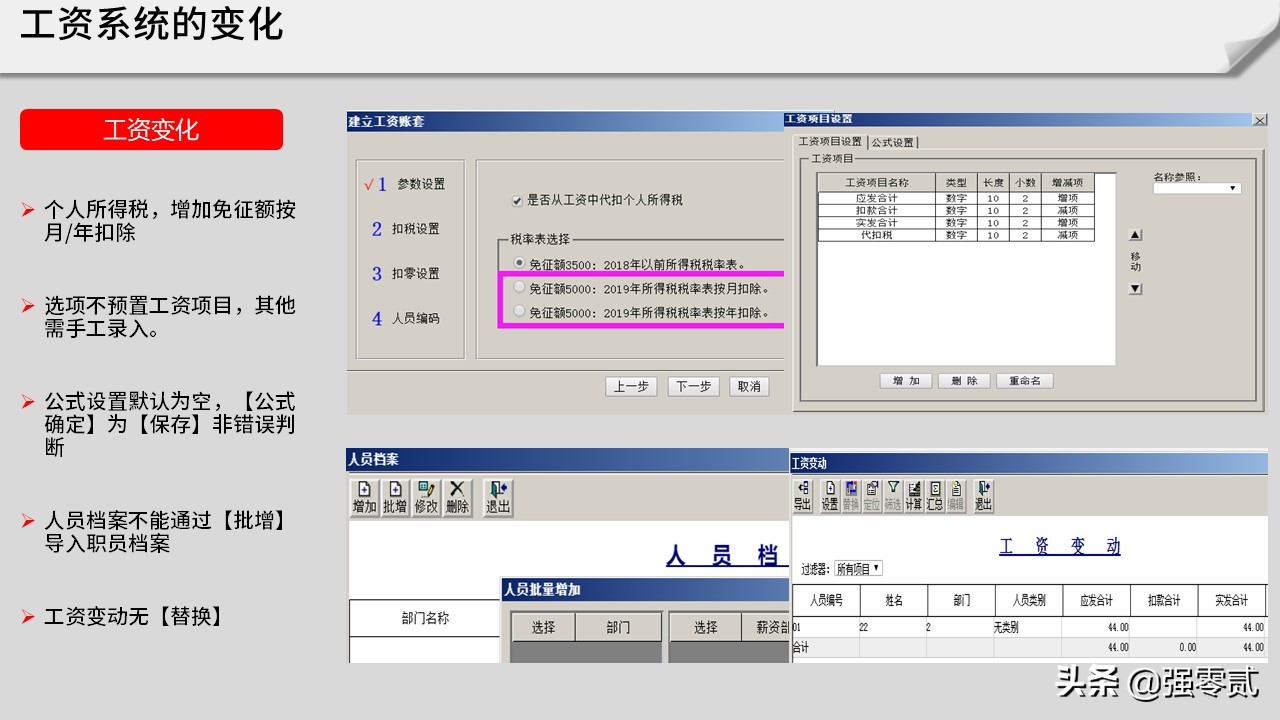This screenshot has height=720, width=1280.
Task: Click 长度 column header
Action: [x=993, y=183]
